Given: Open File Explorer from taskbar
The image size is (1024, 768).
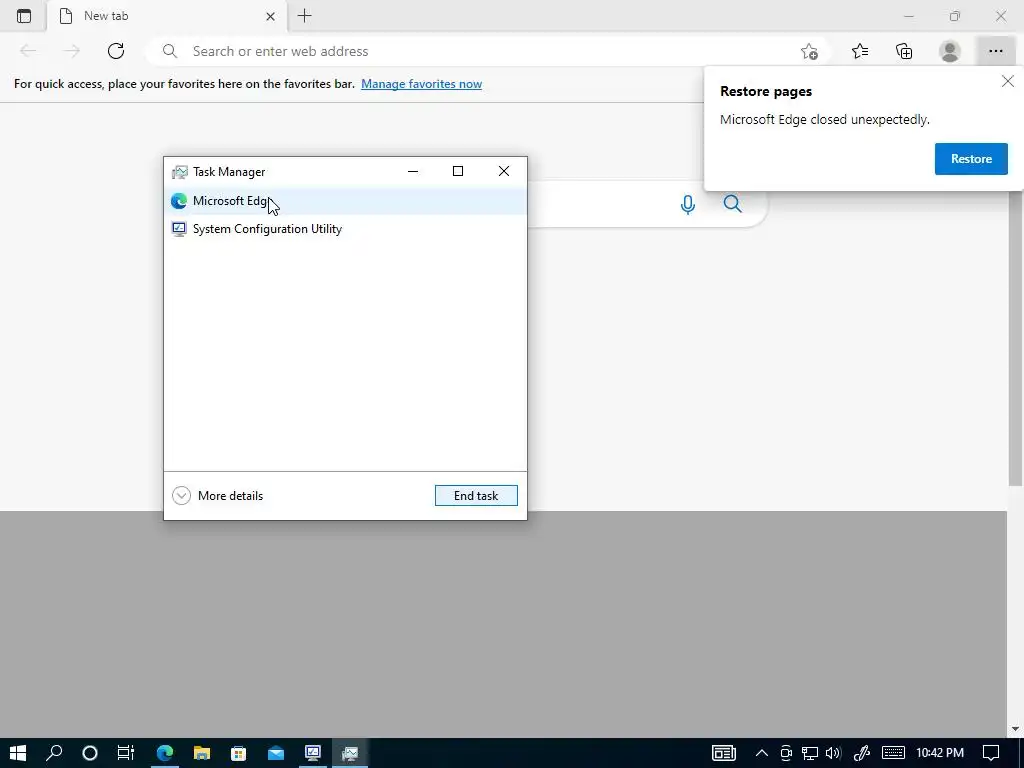Looking at the screenshot, I should (202, 753).
